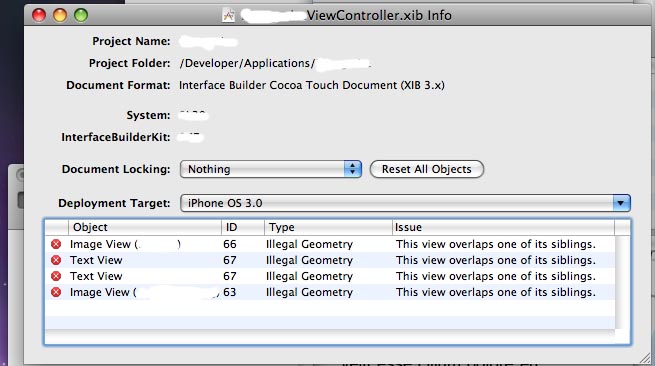Image resolution: width=655 pixels, height=366 pixels.
Task: Click error icon on second Text View row
Action: click(56, 276)
